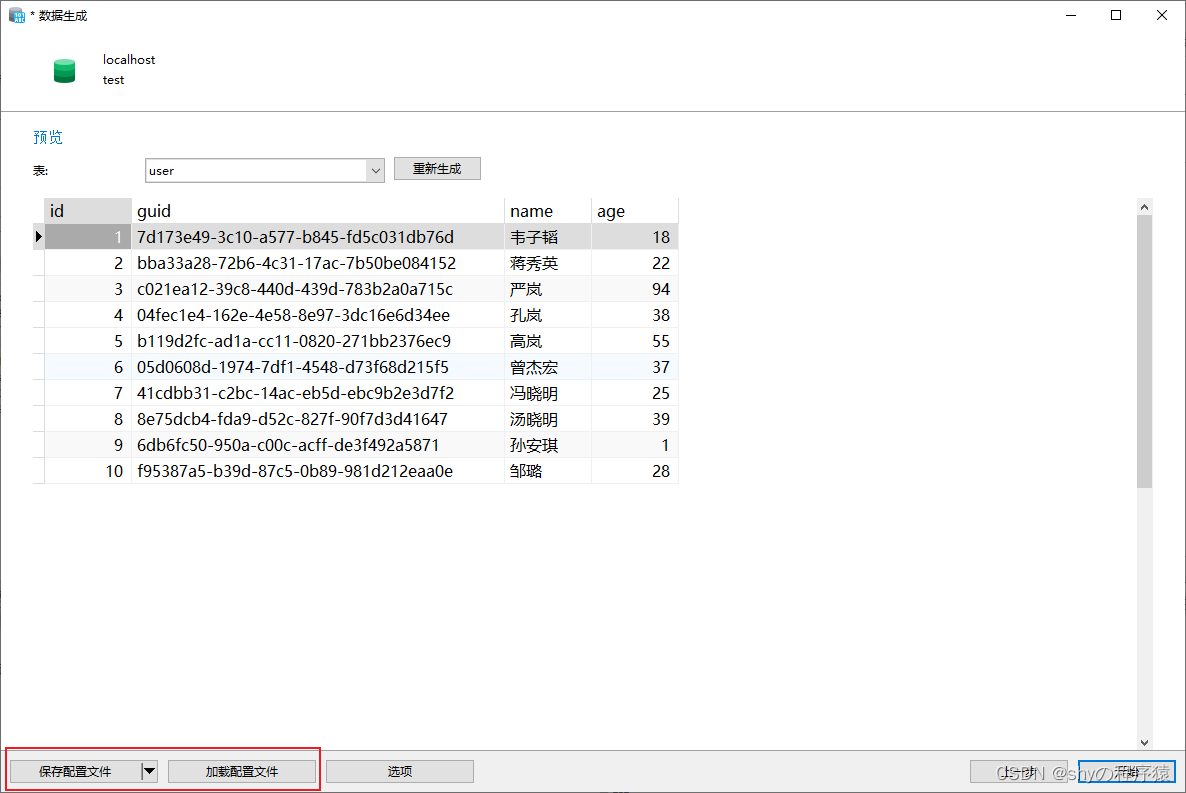Select guid cell 8e75dcb4-fda9-d52c-827f-90f7d3d41647
This screenshot has height=793, width=1186.
[x=318, y=419]
